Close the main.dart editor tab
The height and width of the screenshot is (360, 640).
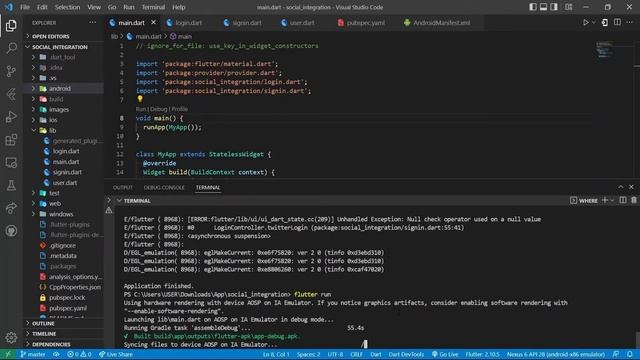(x=153, y=22)
